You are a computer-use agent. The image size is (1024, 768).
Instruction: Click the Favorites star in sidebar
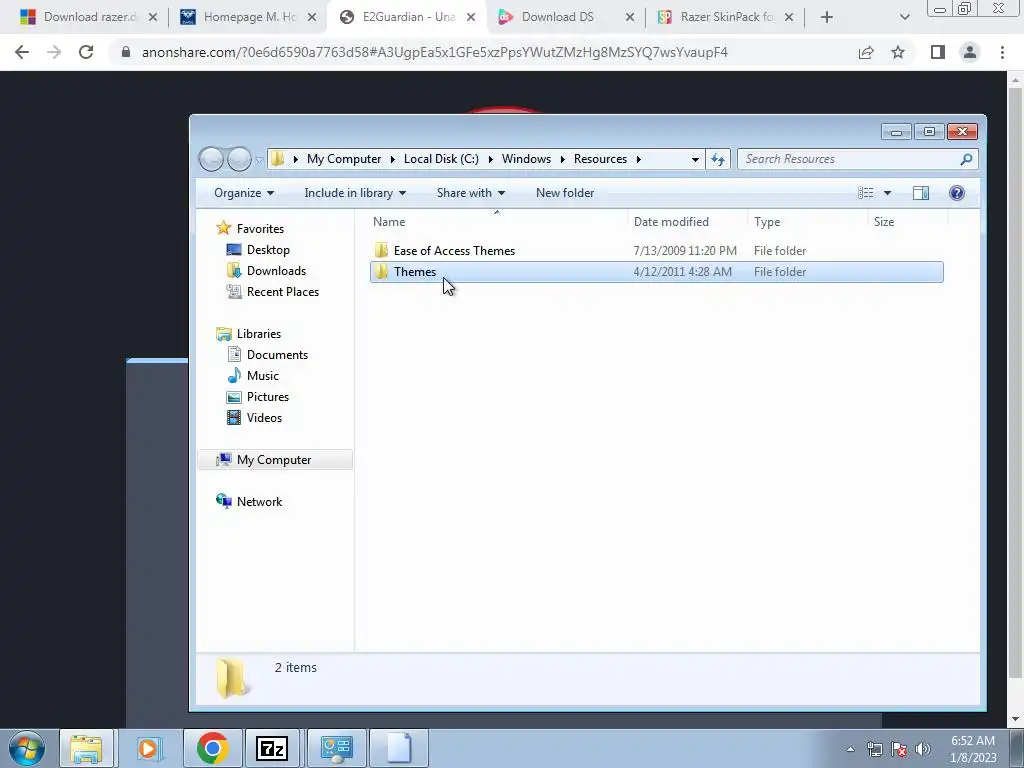click(223, 228)
